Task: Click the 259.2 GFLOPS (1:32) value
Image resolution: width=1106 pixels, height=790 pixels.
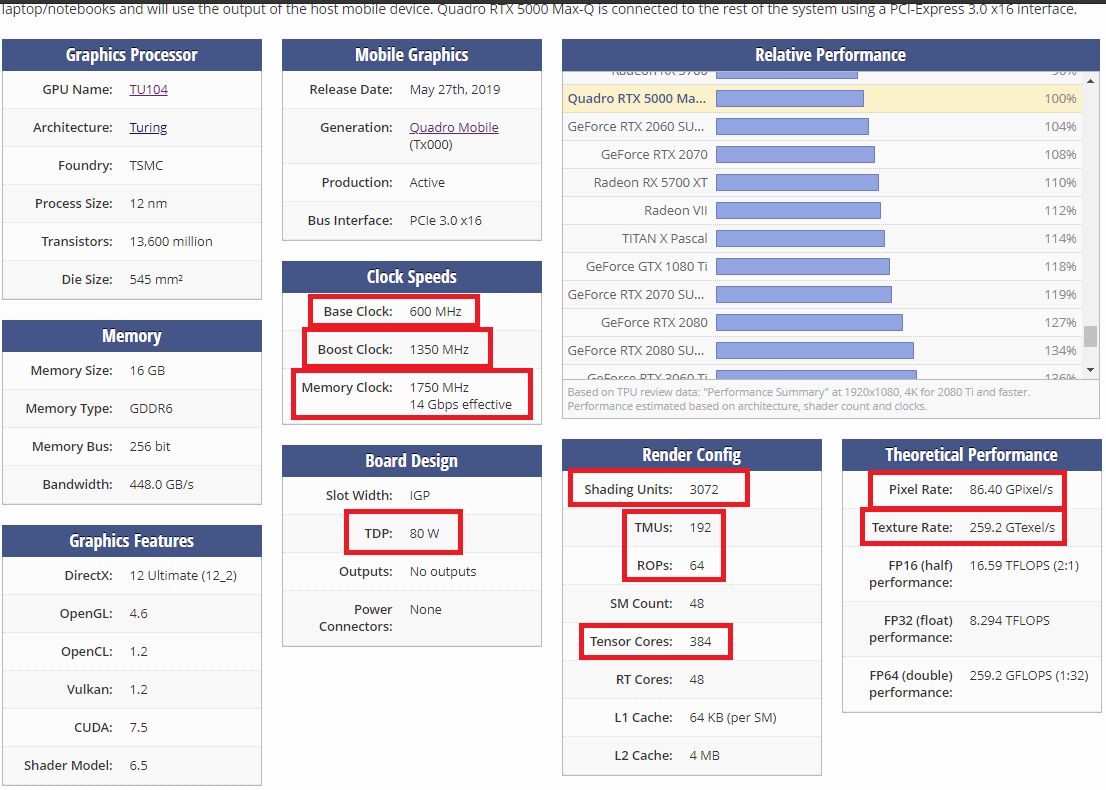Action: tap(1028, 676)
